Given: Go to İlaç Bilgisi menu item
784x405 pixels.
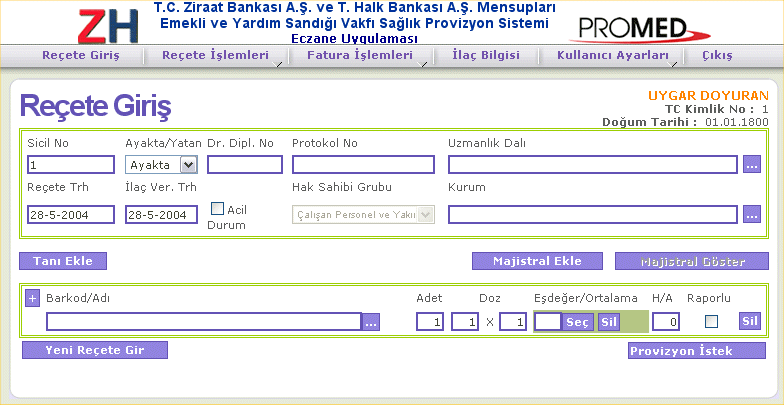Looking at the screenshot, I should tap(486, 56).
